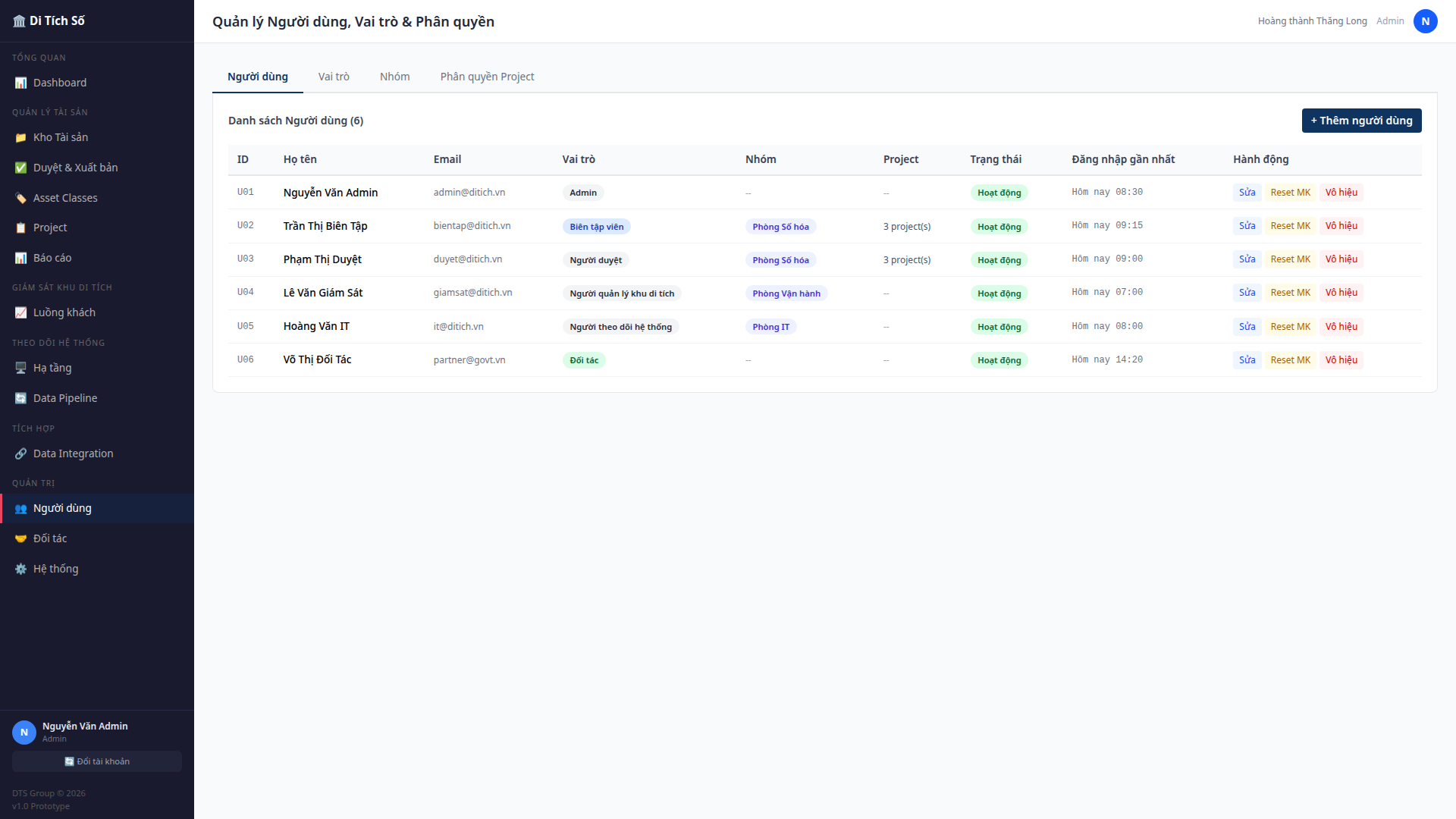Open Hệ thống gear icon
This screenshot has height=819, width=1456.
point(20,569)
